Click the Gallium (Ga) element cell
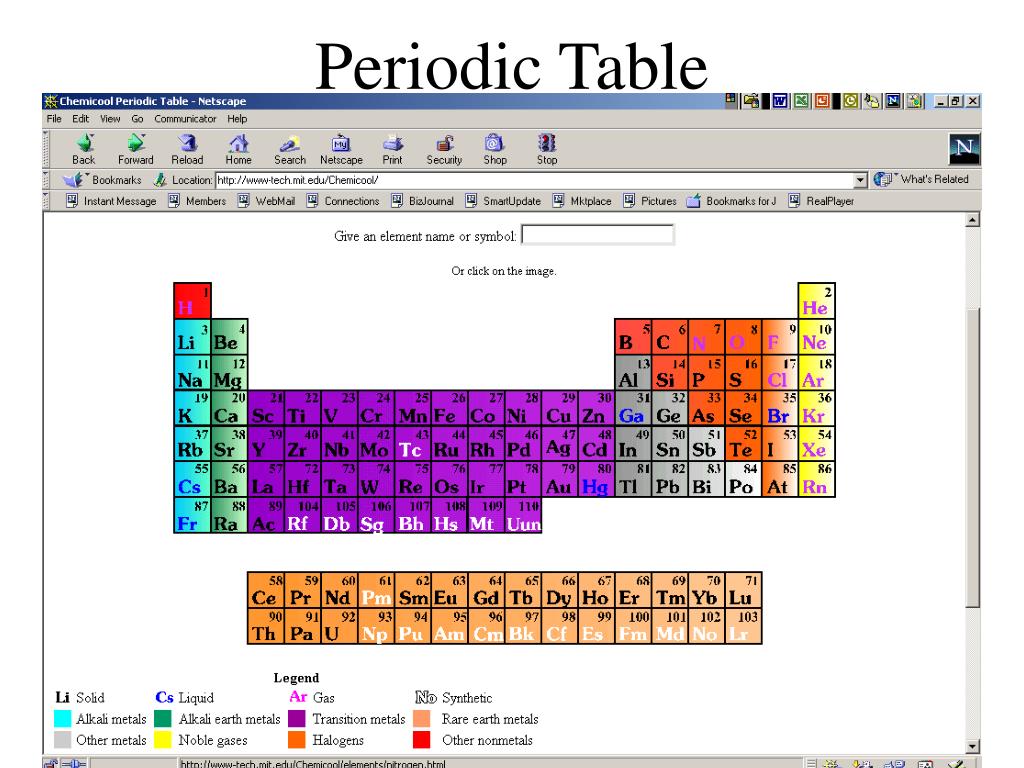Image resolution: width=1024 pixels, height=768 pixels. pos(632,409)
